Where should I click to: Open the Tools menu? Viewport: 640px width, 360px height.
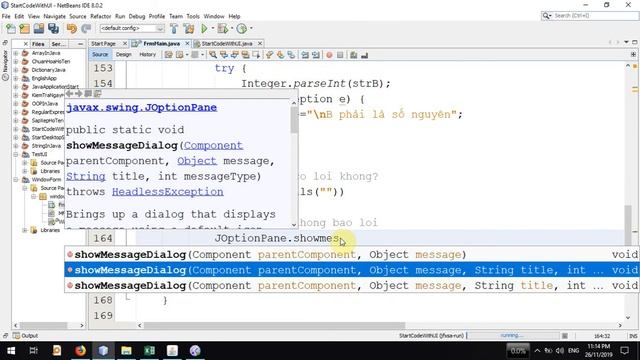[193, 16]
